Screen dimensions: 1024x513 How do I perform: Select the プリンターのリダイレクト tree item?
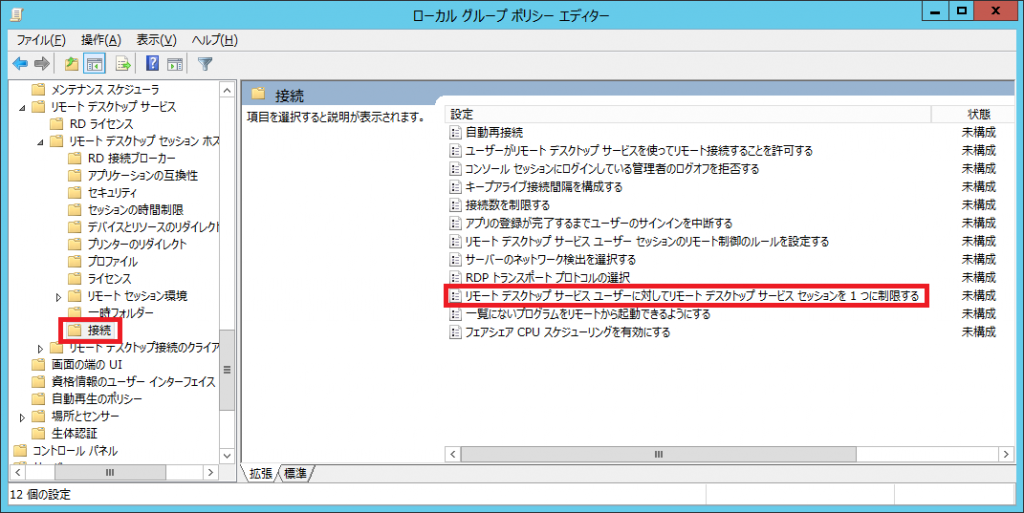[137, 244]
